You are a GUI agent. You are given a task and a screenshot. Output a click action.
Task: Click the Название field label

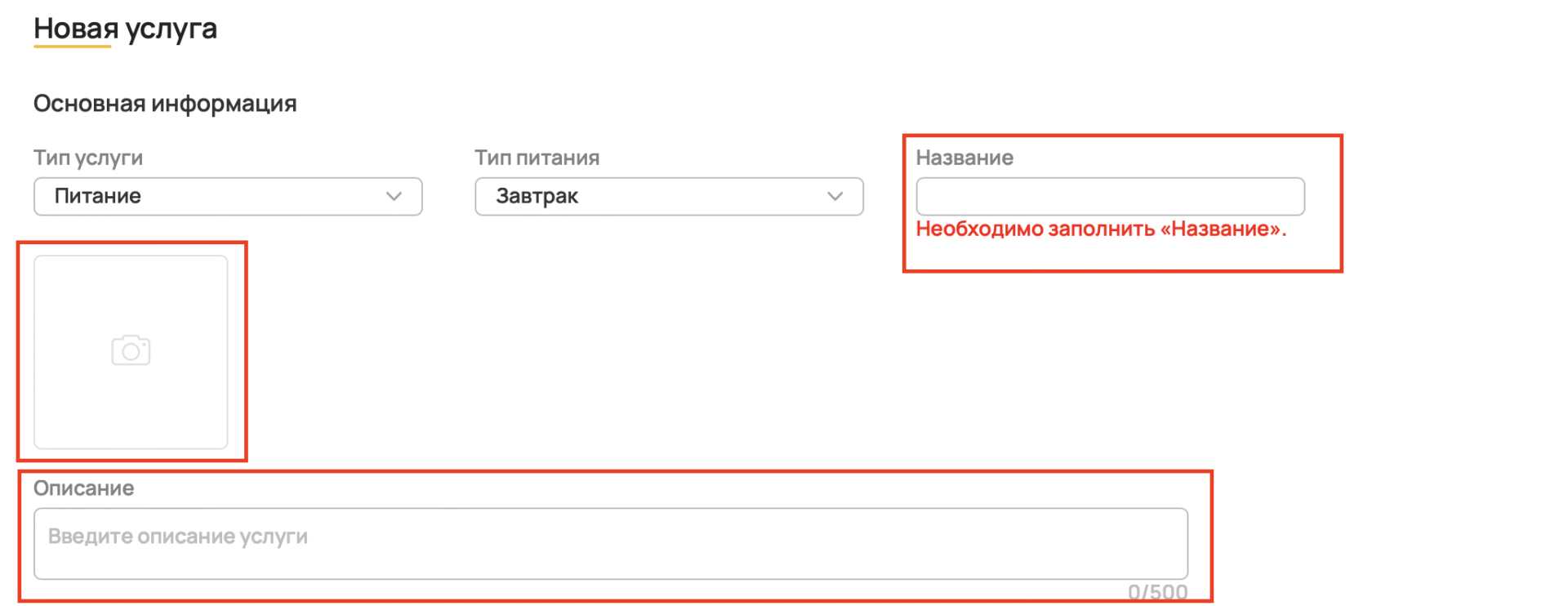coord(964,158)
